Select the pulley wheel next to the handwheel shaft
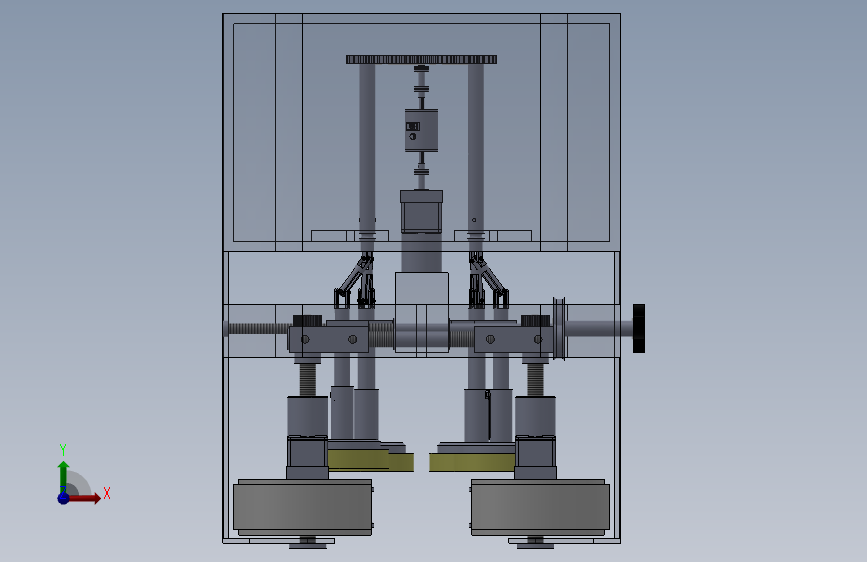 click(x=559, y=328)
